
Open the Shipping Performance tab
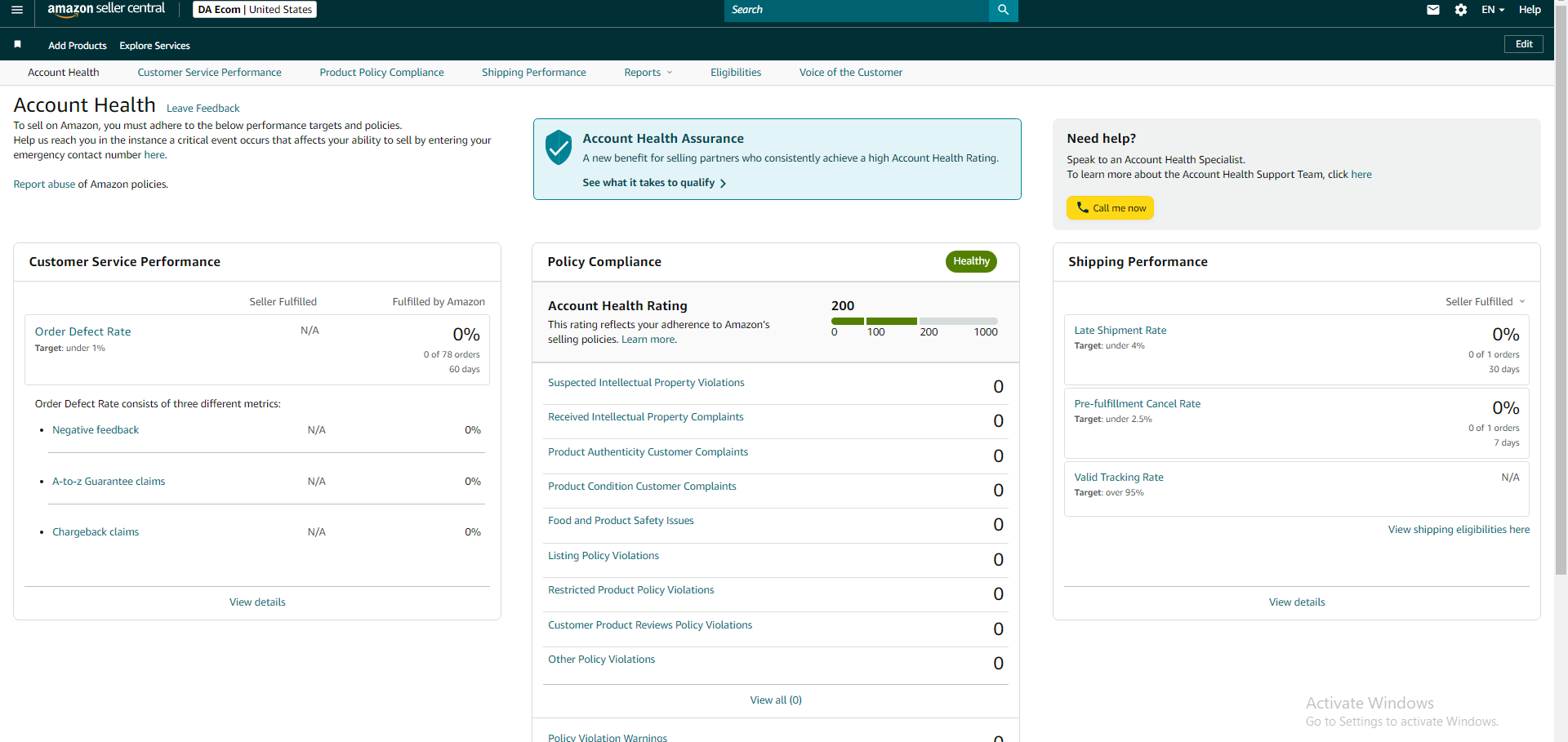tap(534, 73)
